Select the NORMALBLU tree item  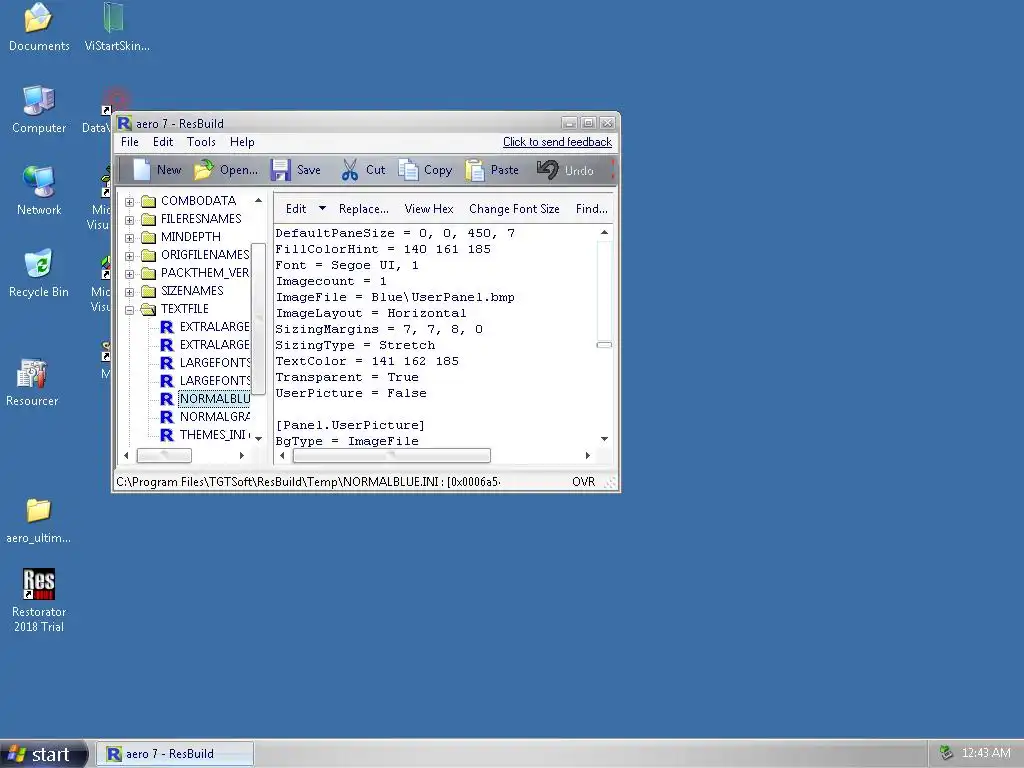coord(214,398)
